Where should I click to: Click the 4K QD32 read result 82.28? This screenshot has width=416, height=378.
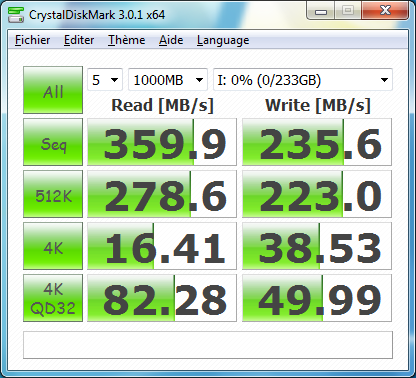point(162,298)
